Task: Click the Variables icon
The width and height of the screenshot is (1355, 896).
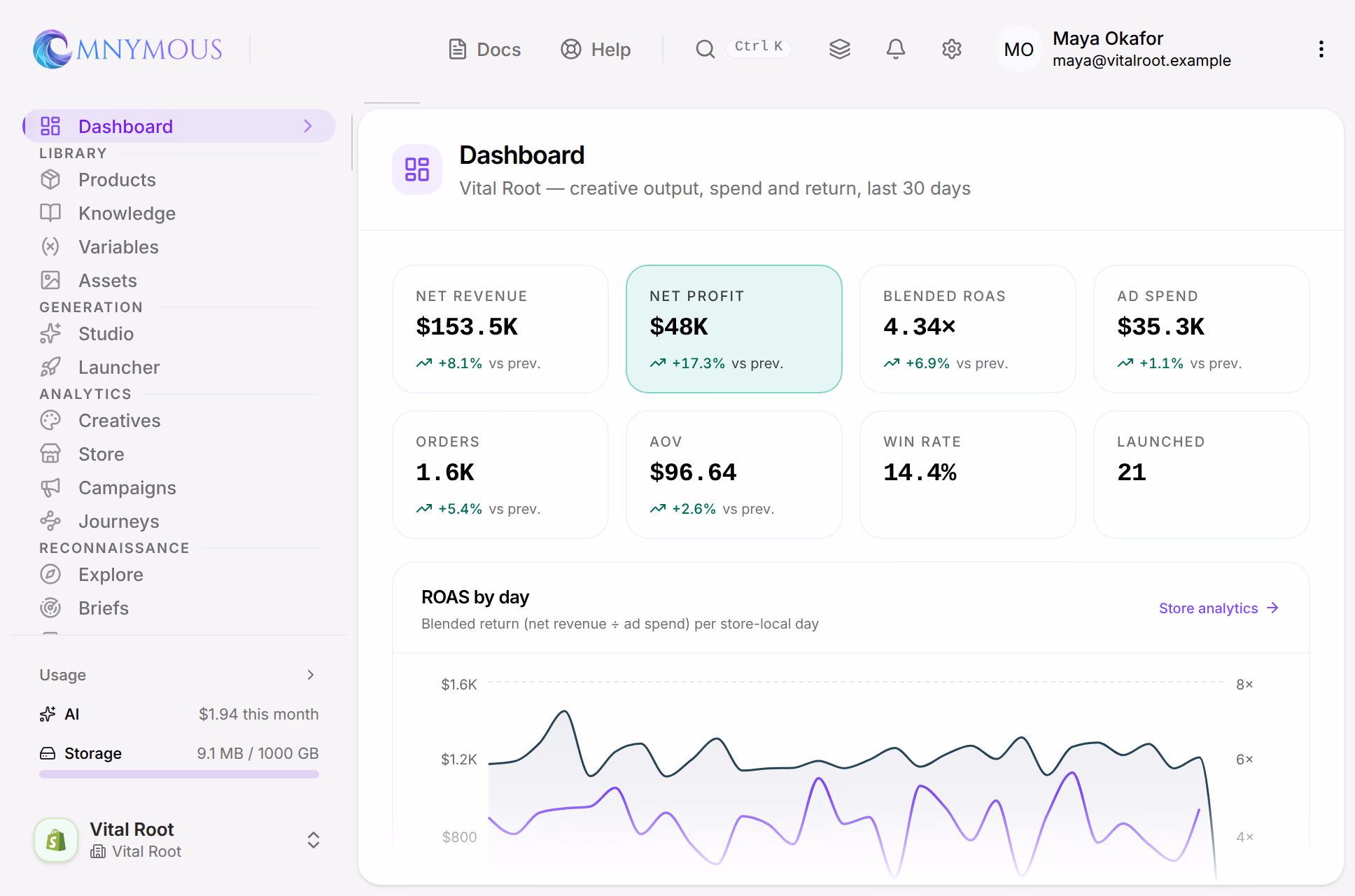Action: point(50,246)
